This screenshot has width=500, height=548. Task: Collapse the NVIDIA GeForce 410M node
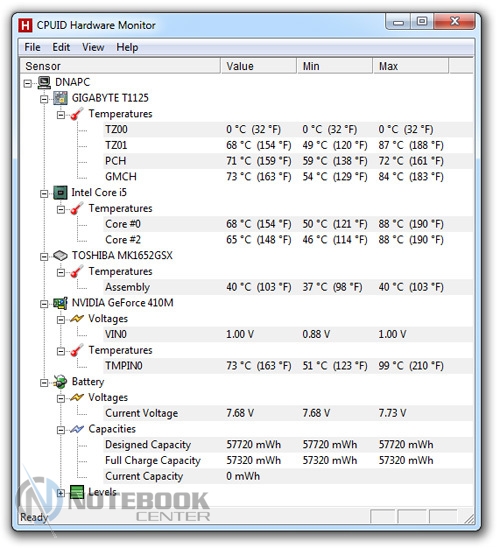coord(44,304)
